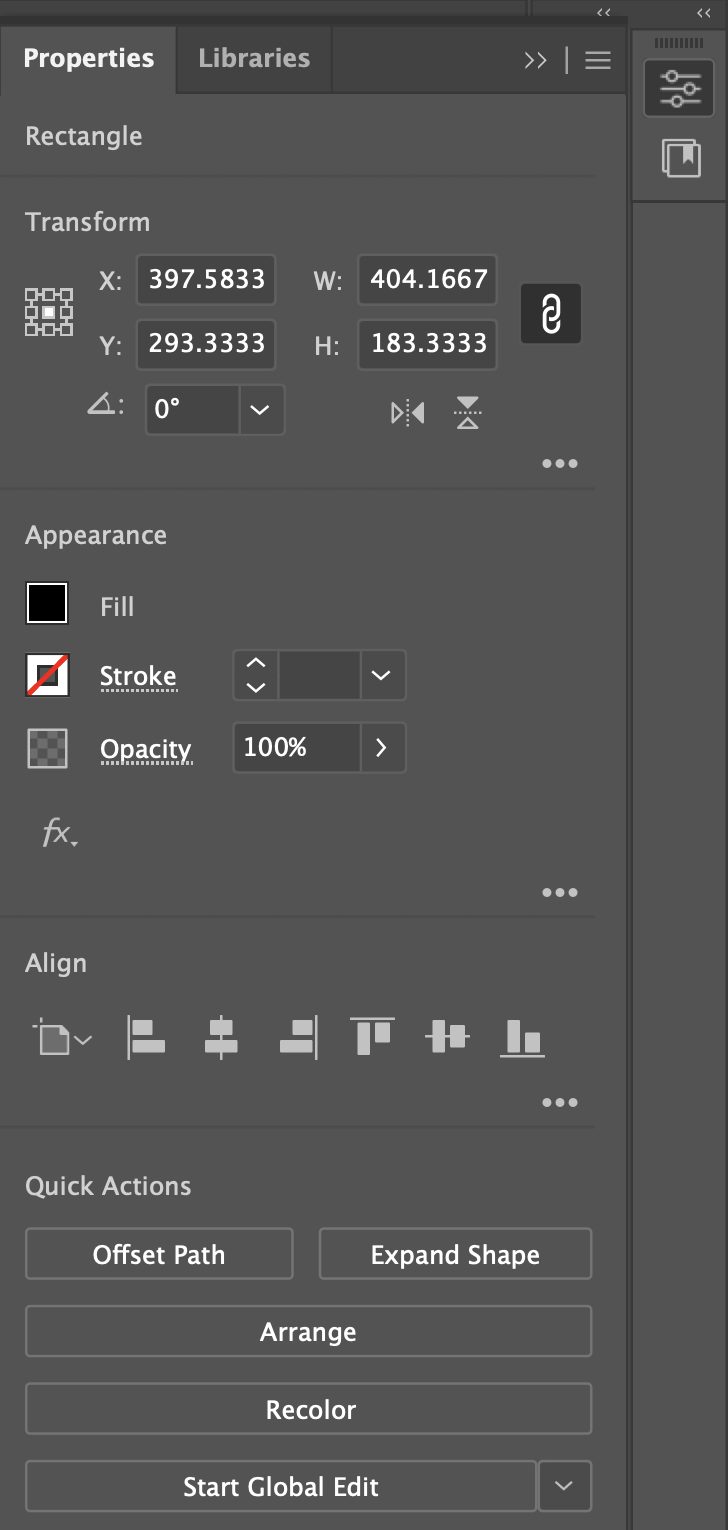Click Vertical Align Center icon
728x1530 pixels.
point(447,1037)
